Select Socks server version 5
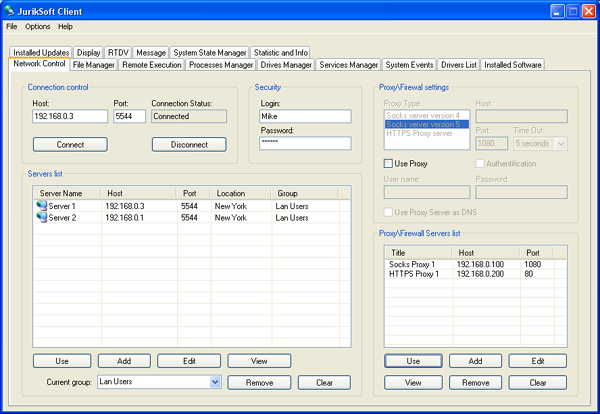 (427, 124)
